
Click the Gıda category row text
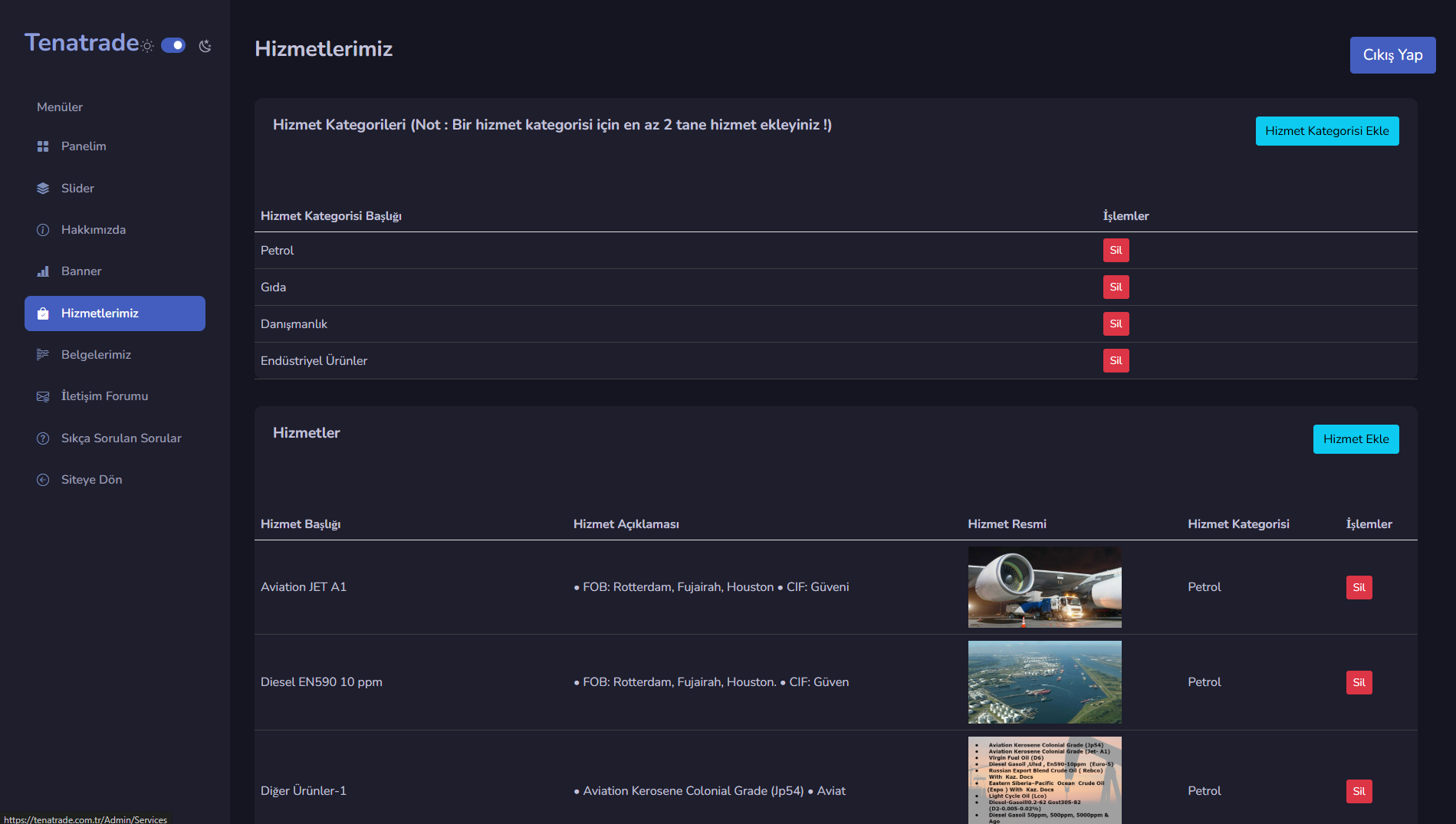coord(273,287)
